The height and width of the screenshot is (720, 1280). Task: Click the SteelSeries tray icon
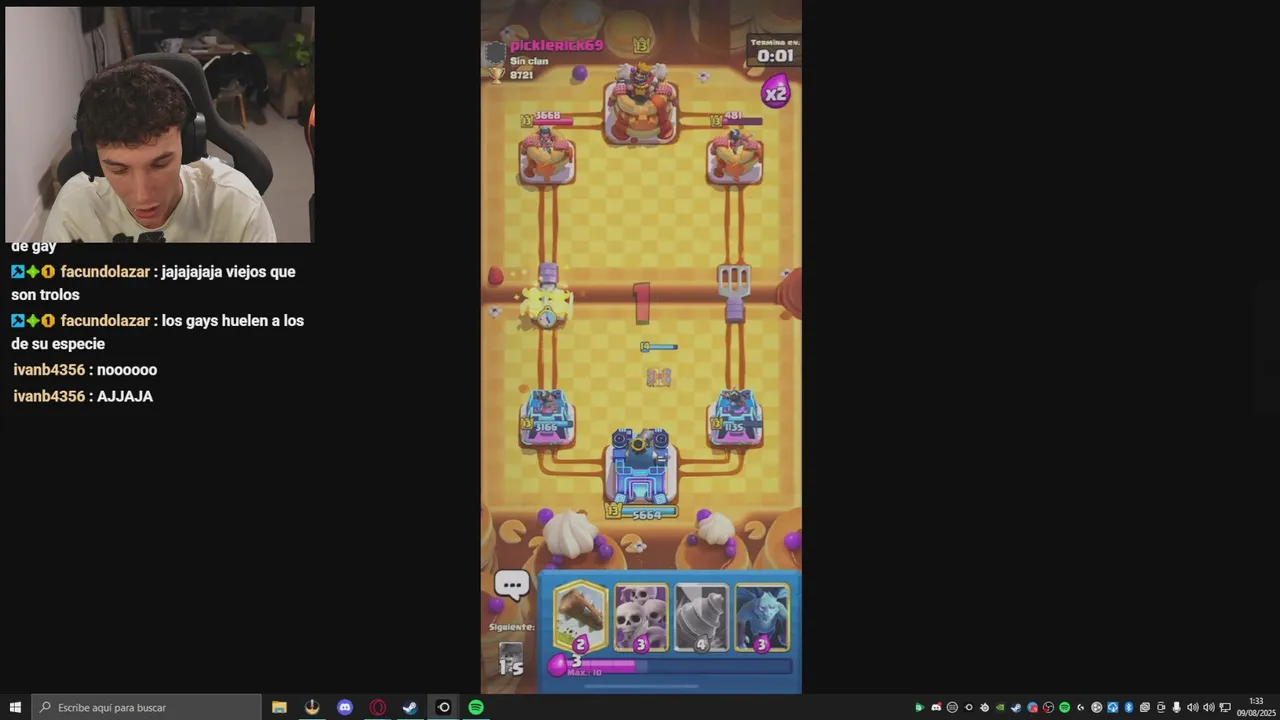pyautogui.click(x=984, y=707)
